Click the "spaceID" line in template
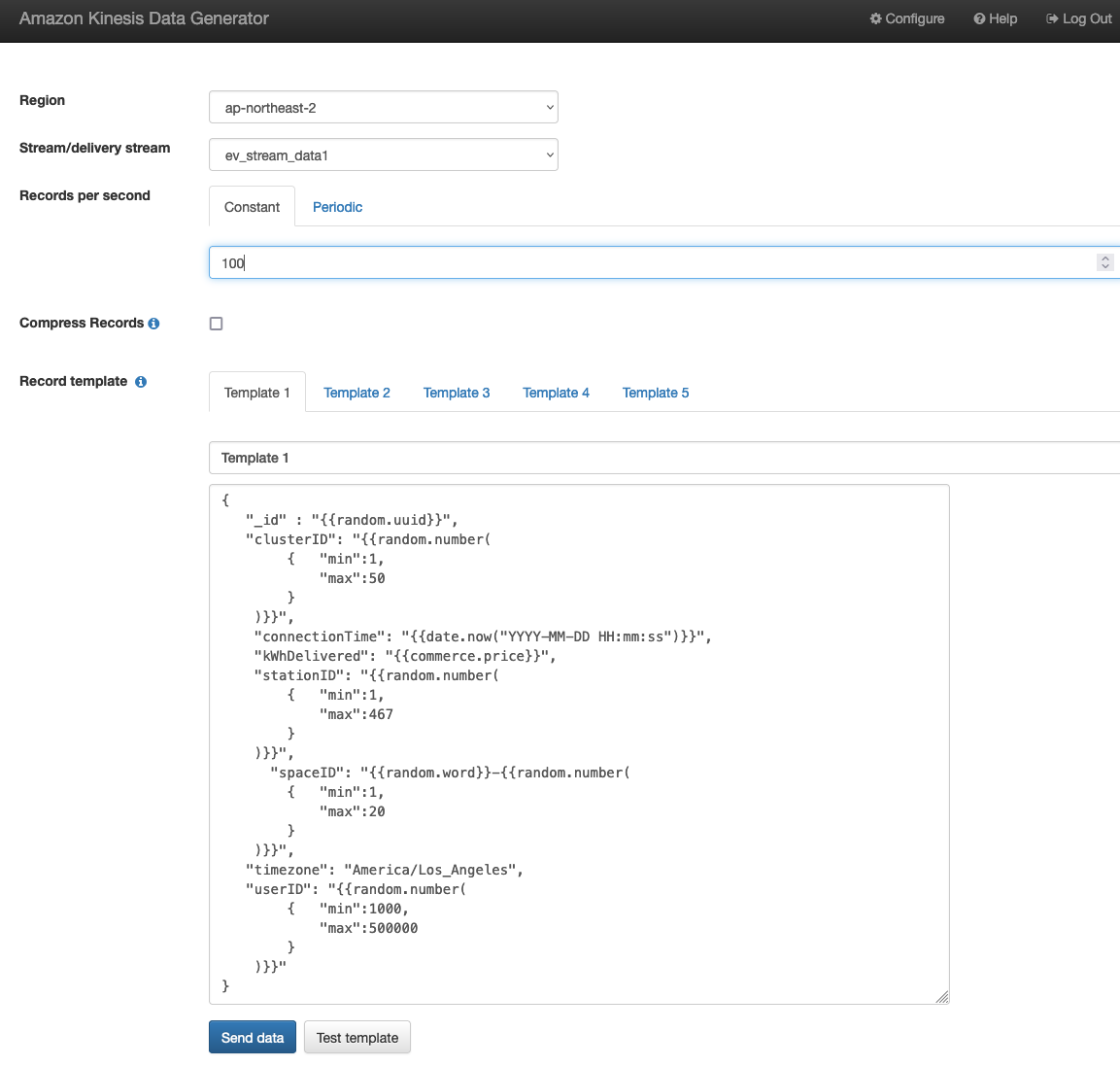This screenshot has width=1120, height=1066. point(450,773)
